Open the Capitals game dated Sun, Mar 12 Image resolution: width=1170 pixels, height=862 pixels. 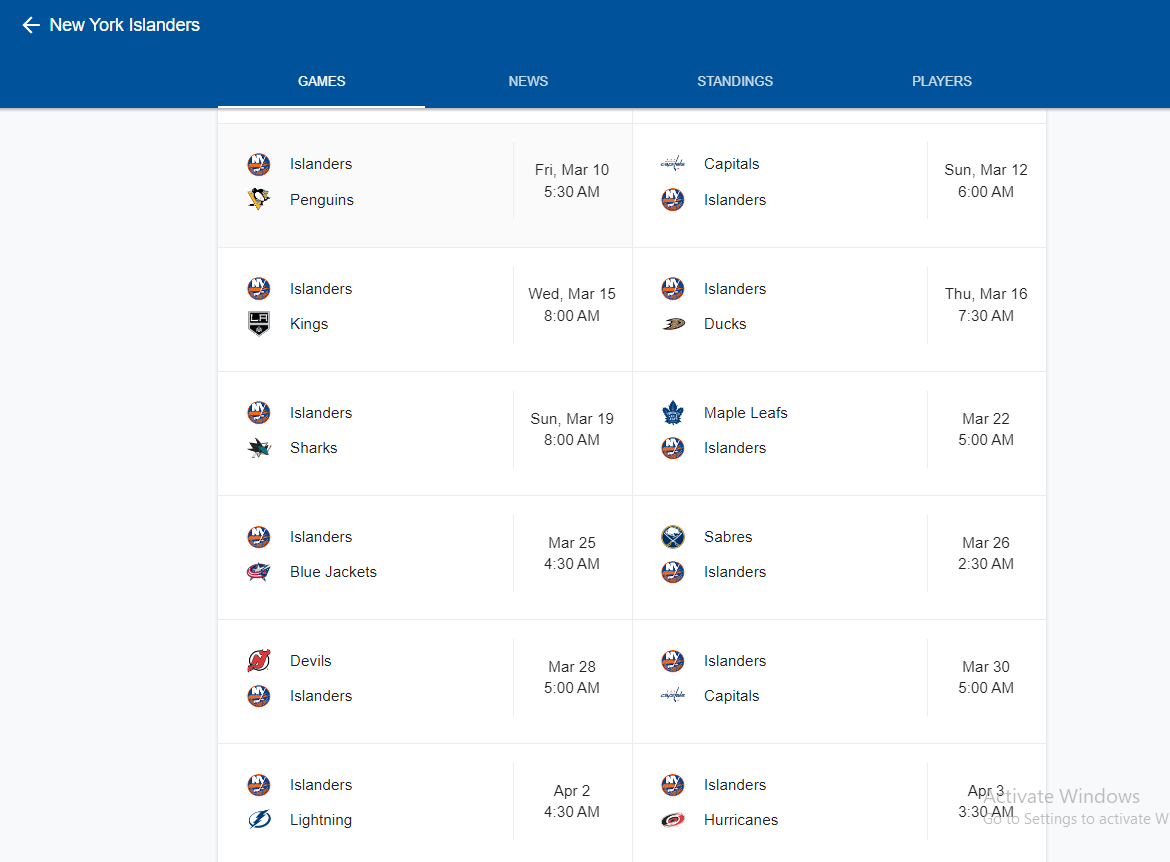[839, 185]
